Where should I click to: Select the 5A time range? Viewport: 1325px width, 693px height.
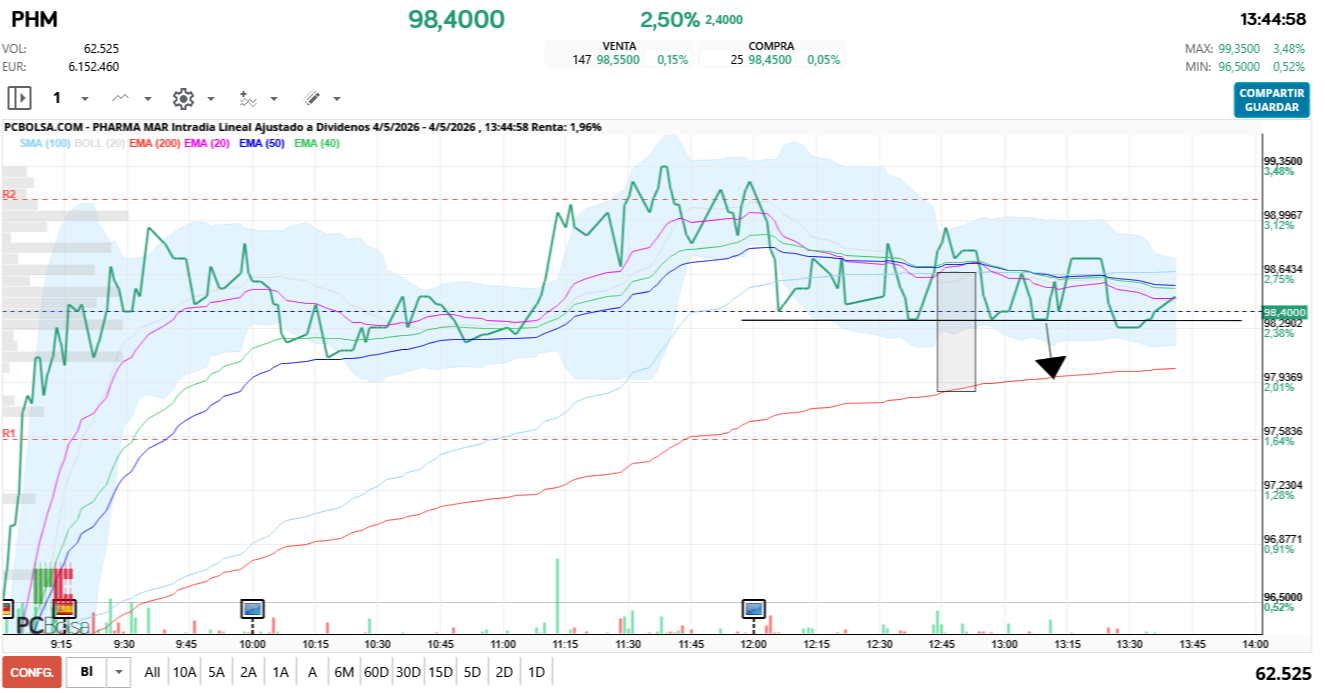tap(216, 672)
